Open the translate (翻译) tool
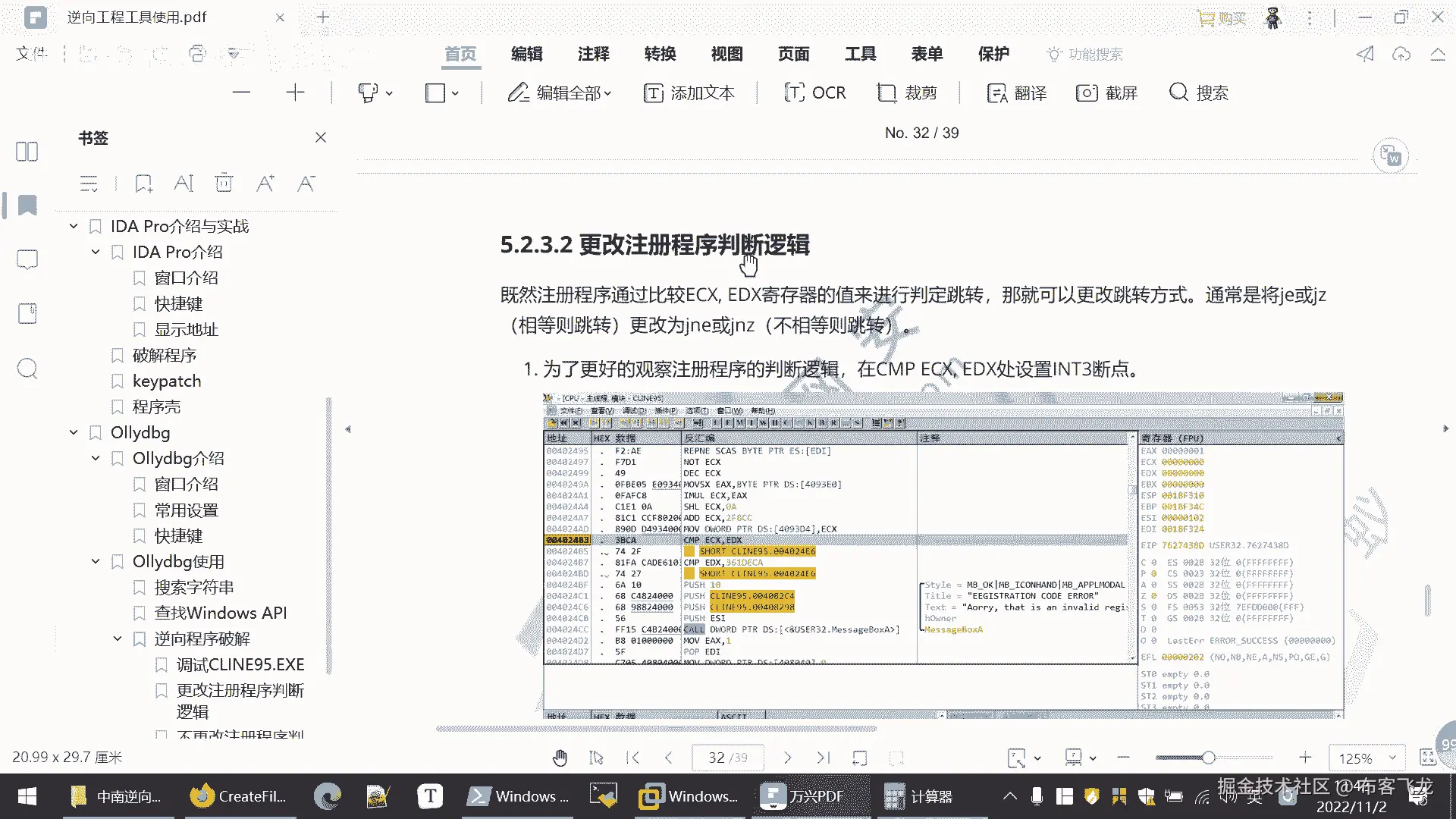 coord(1016,93)
